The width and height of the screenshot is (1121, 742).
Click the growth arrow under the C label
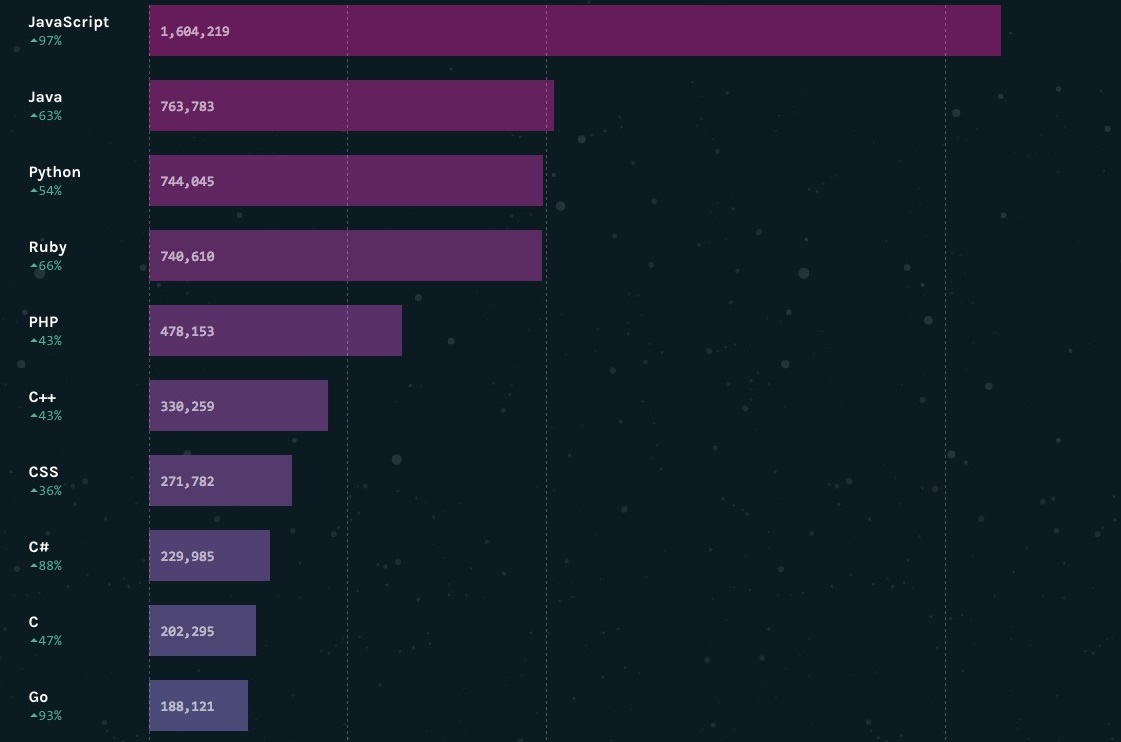pyautogui.click(x=33, y=641)
